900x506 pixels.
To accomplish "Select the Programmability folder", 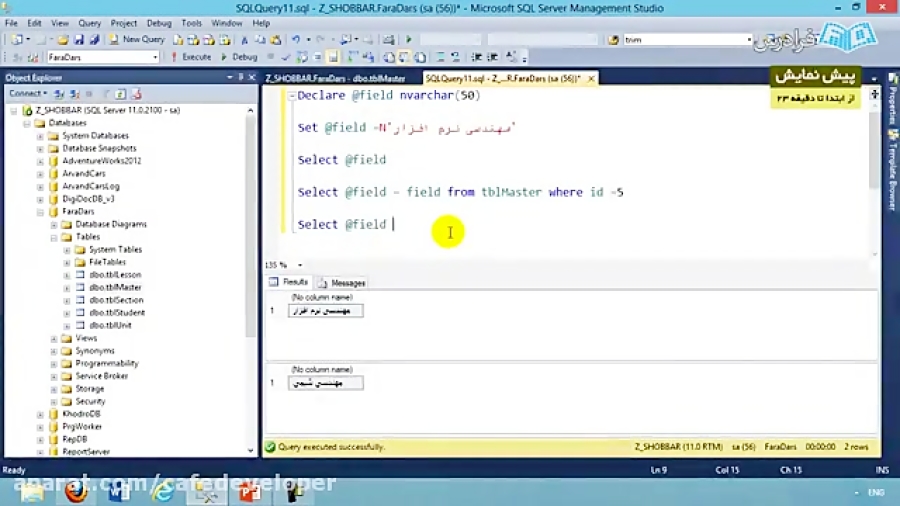I will pos(107,363).
